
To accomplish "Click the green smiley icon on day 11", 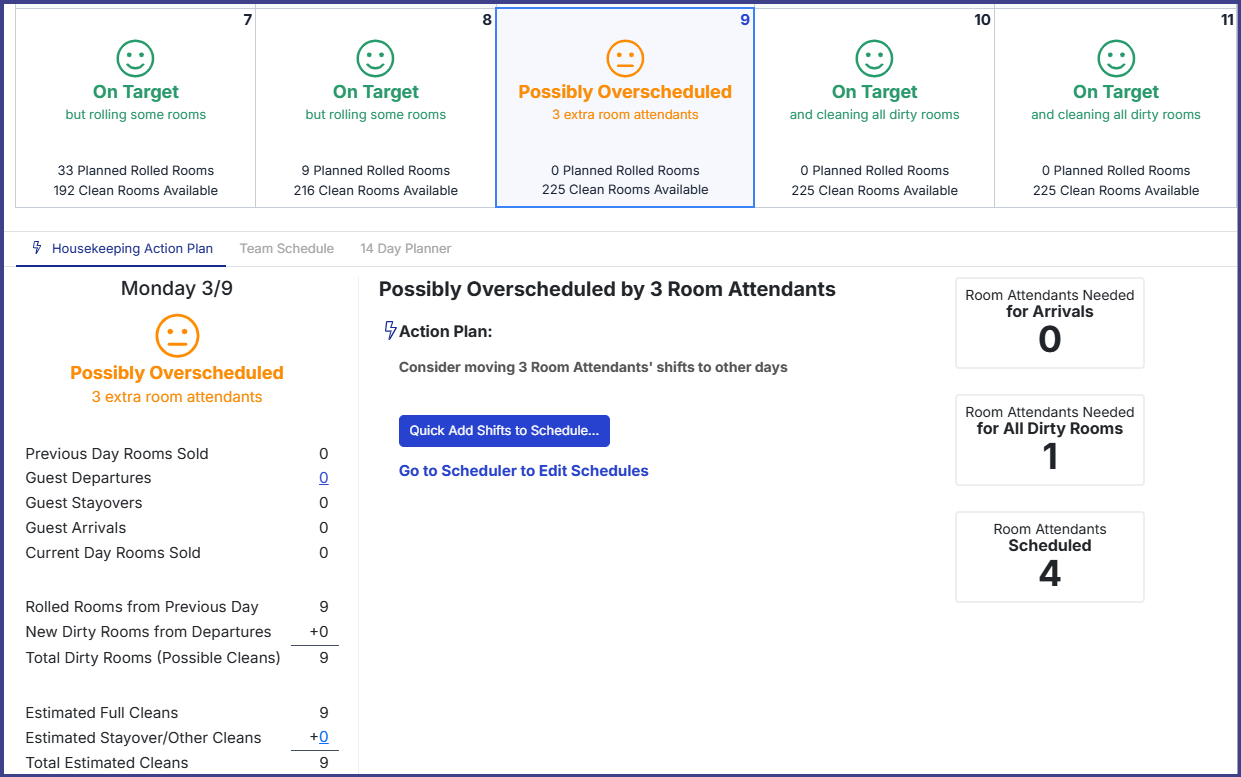I will (x=1116, y=58).
